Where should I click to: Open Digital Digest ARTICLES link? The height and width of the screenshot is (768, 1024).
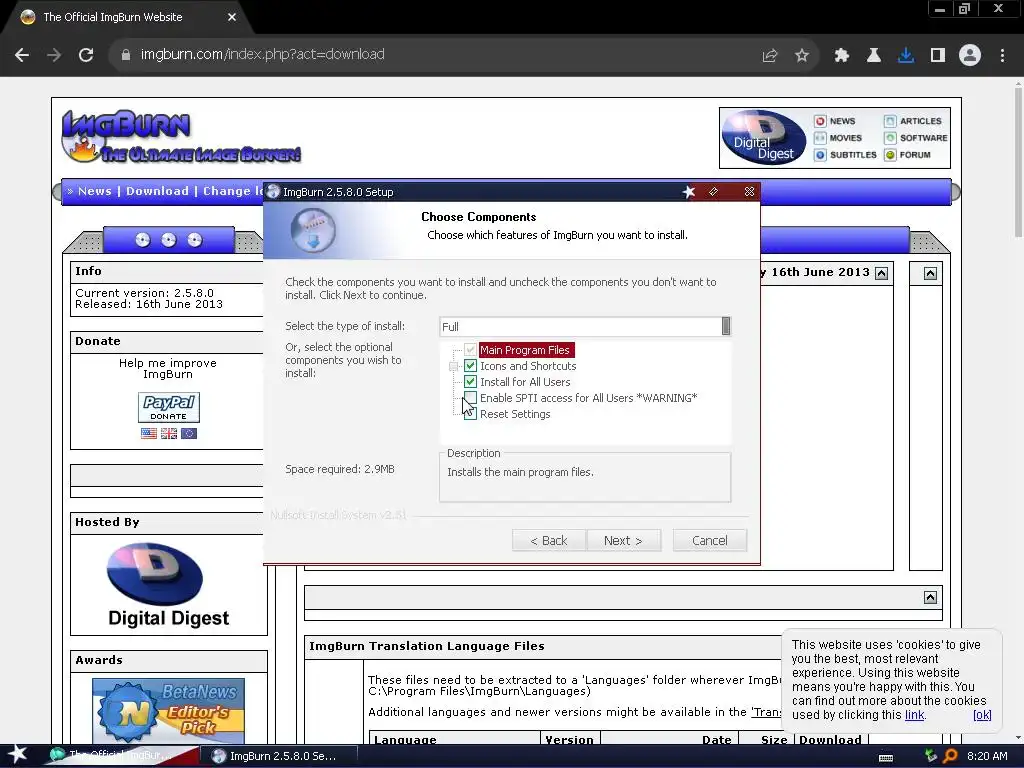pyautogui.click(x=913, y=121)
